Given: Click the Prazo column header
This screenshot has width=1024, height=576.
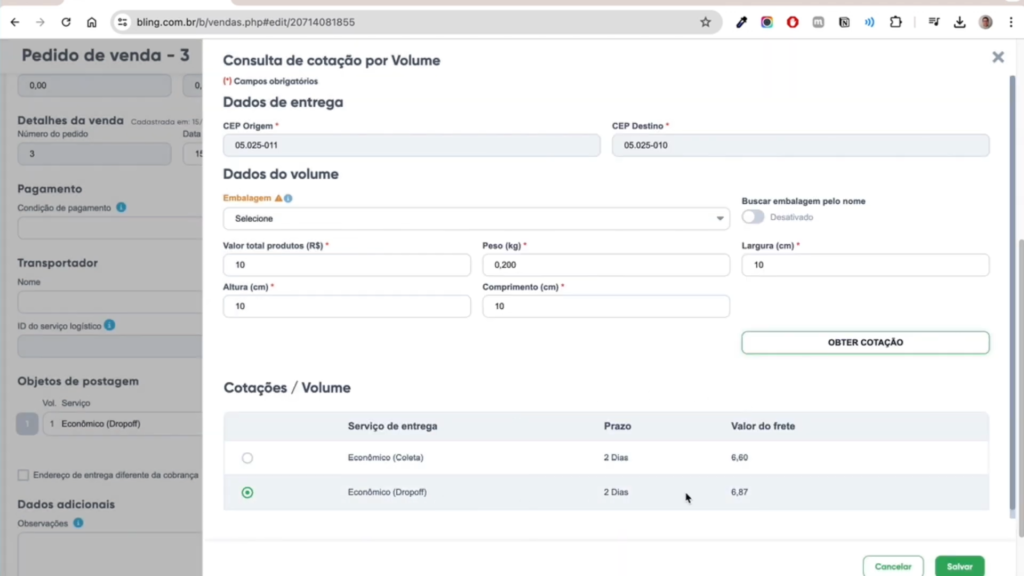Looking at the screenshot, I should pyautogui.click(x=617, y=426).
